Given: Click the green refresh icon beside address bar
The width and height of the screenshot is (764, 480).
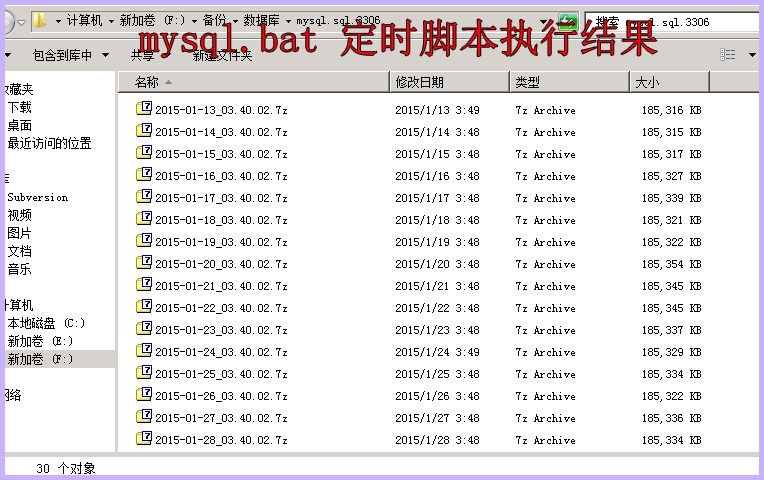Looking at the screenshot, I should [x=568, y=21].
